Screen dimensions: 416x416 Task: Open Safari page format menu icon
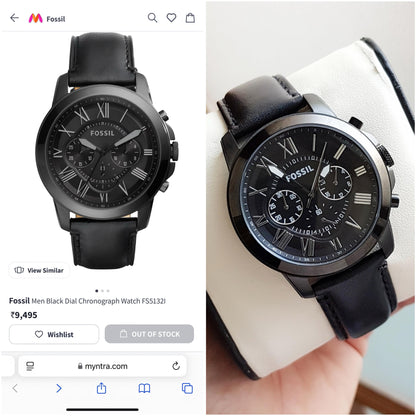coord(30,366)
